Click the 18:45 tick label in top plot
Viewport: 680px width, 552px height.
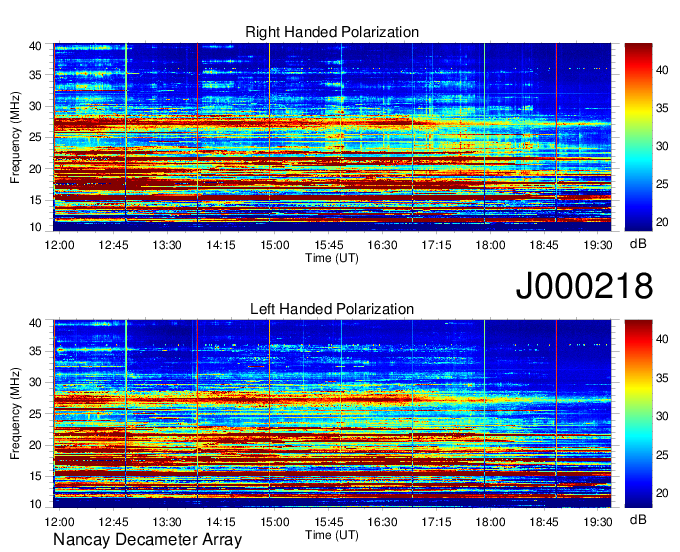point(544,245)
